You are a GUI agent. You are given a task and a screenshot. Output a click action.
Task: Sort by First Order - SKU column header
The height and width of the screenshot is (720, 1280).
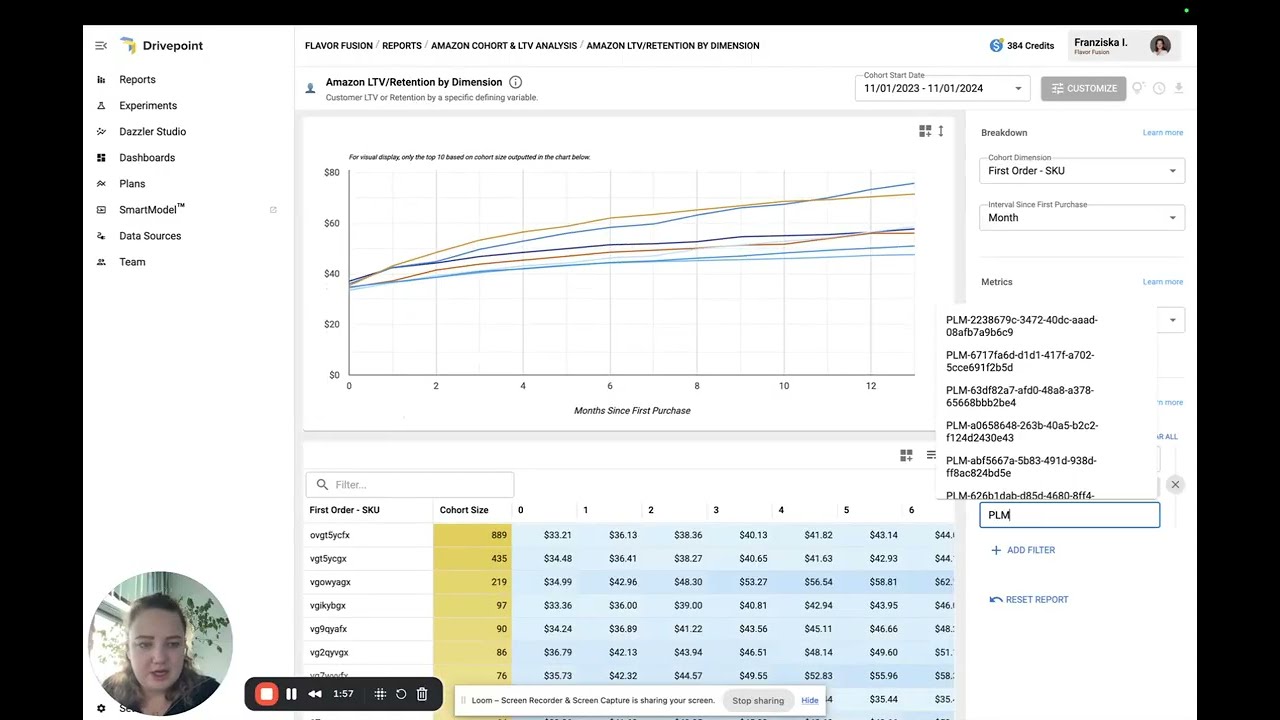(x=344, y=511)
